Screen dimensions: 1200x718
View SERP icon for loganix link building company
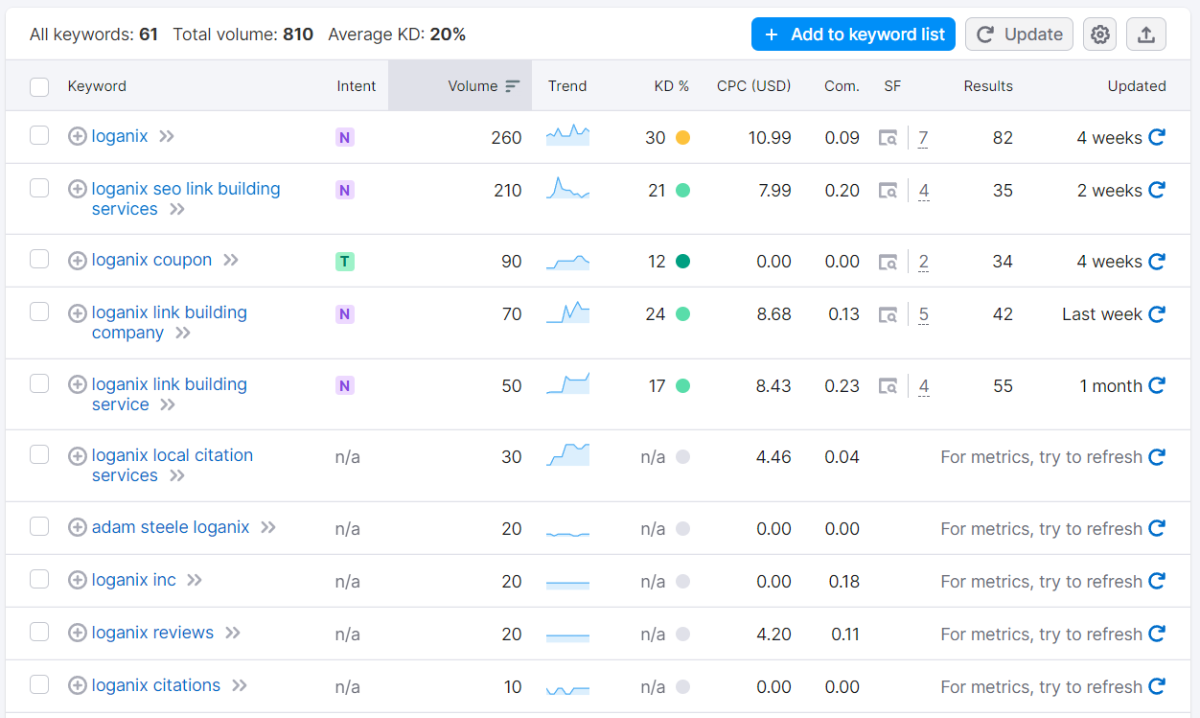coord(887,315)
